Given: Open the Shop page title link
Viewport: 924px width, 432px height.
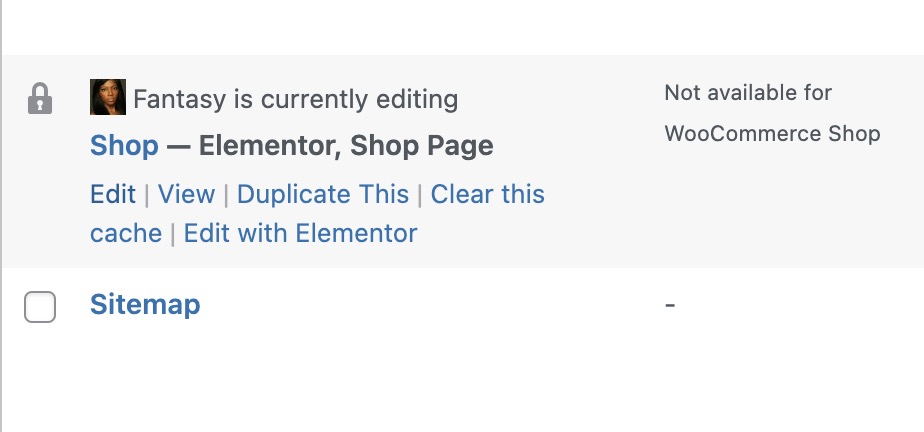Looking at the screenshot, I should point(124,146).
